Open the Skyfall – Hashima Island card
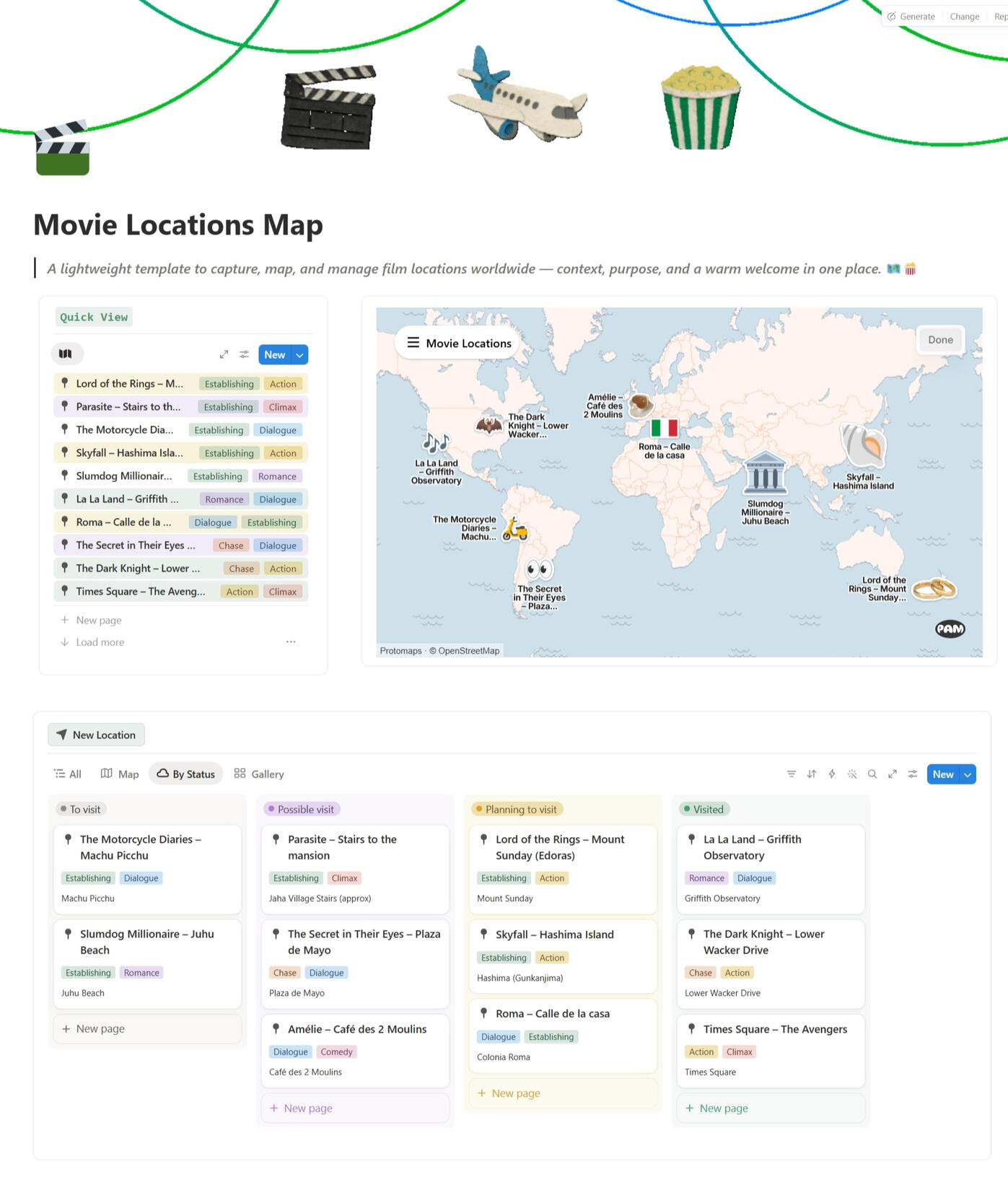This screenshot has height=1190, width=1008. (554, 935)
